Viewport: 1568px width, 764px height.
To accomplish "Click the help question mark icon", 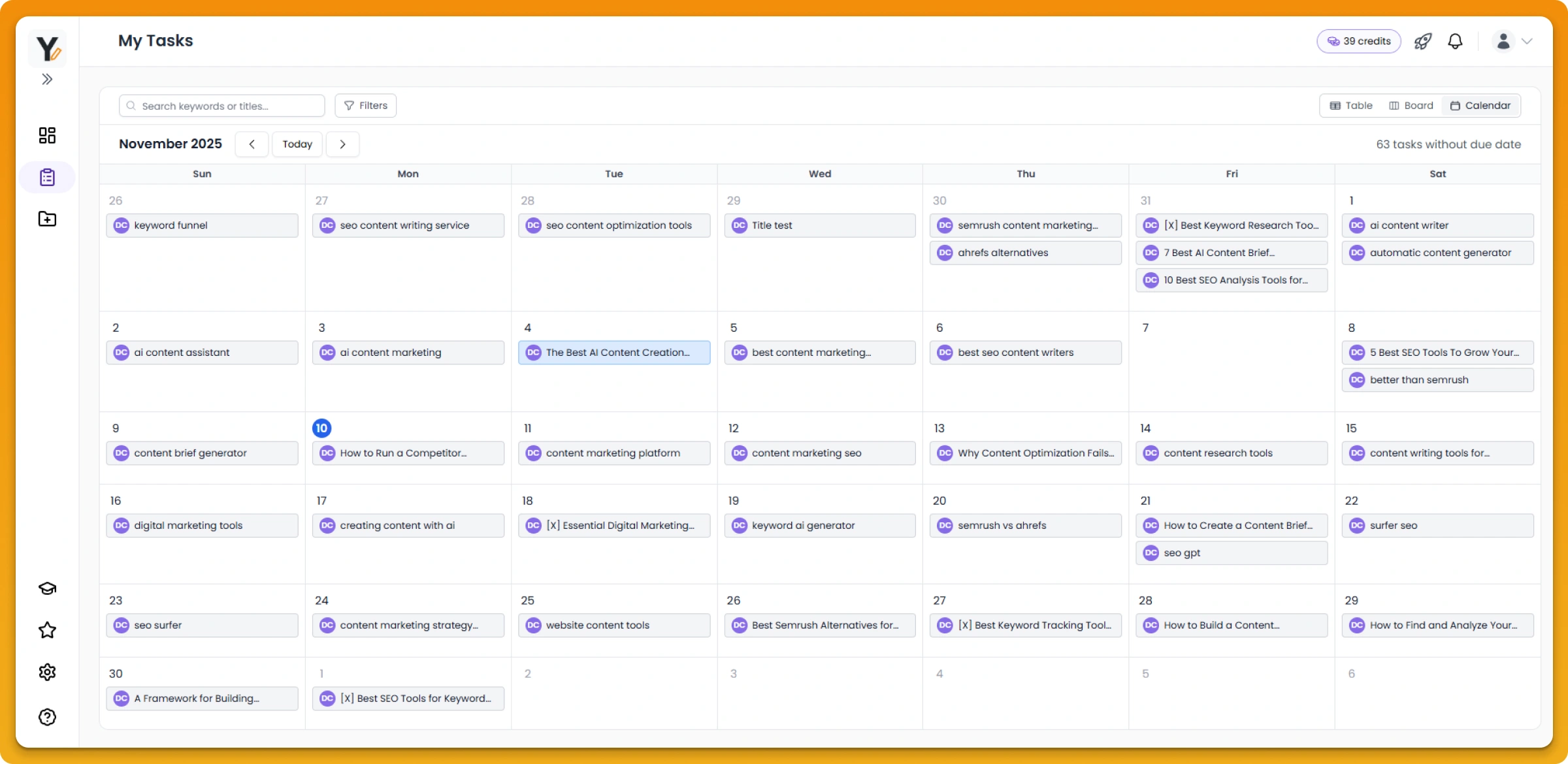I will coord(47,717).
